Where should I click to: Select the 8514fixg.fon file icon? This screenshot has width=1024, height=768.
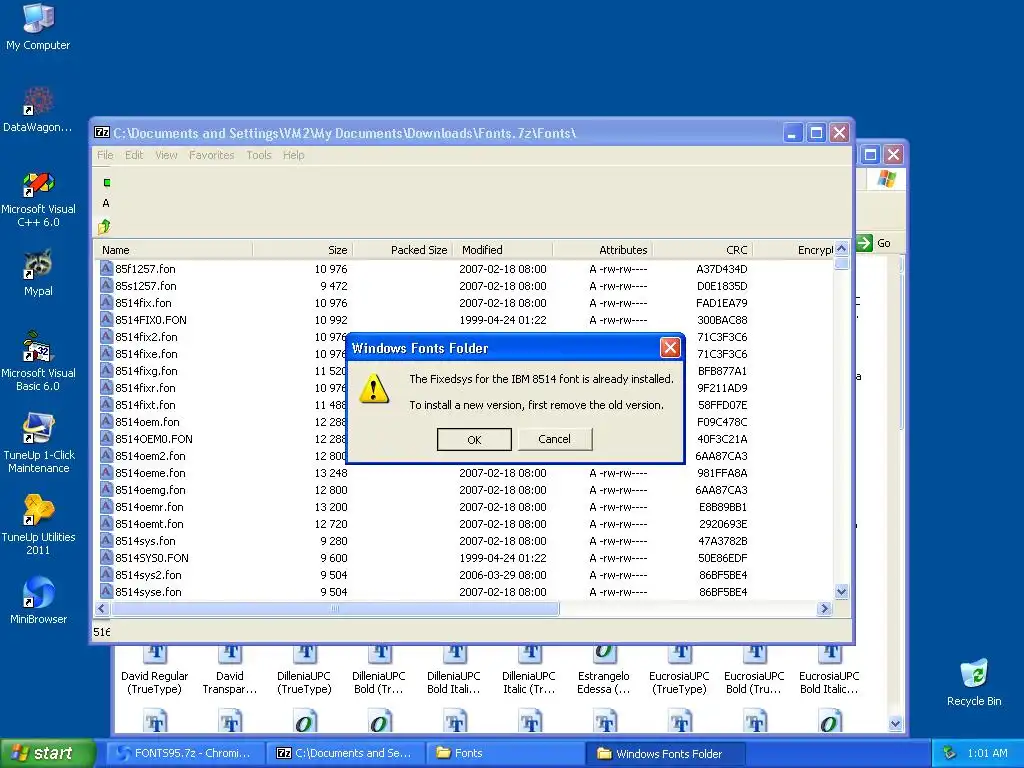tap(106, 370)
